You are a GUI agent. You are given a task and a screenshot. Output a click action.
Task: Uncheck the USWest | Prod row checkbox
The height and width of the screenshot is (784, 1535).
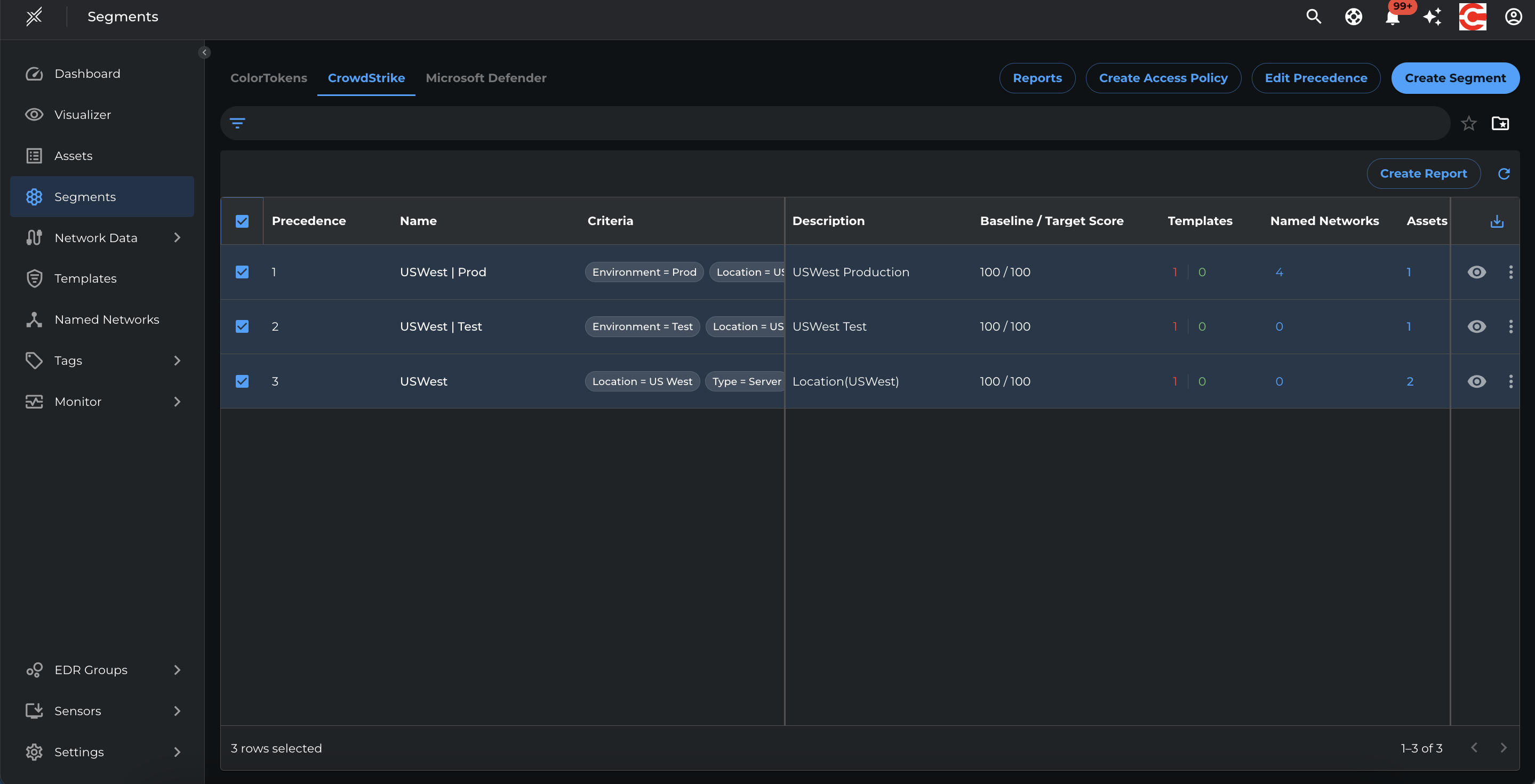(242, 272)
